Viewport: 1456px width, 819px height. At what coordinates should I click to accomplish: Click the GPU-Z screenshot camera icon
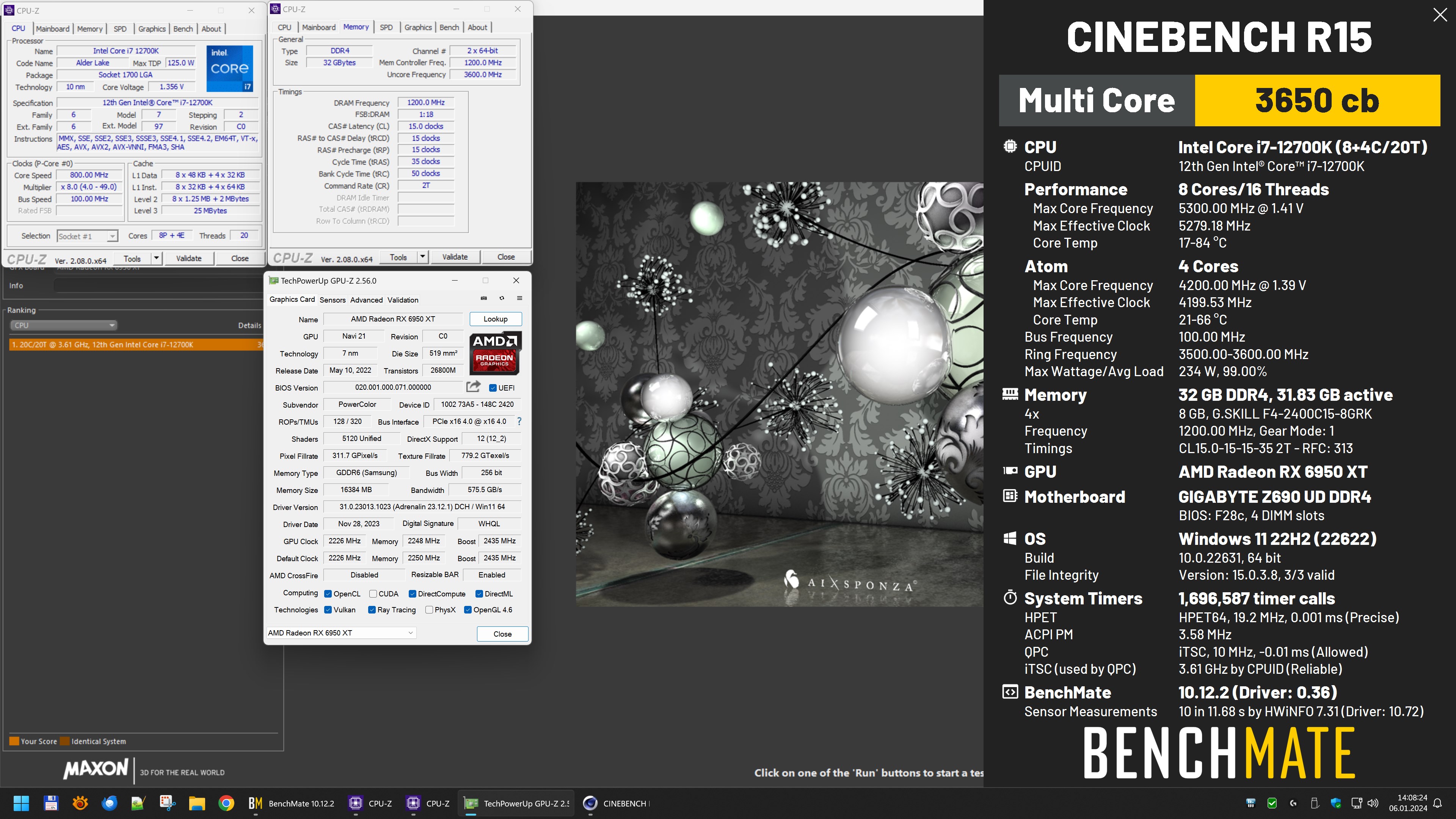coord(484,298)
